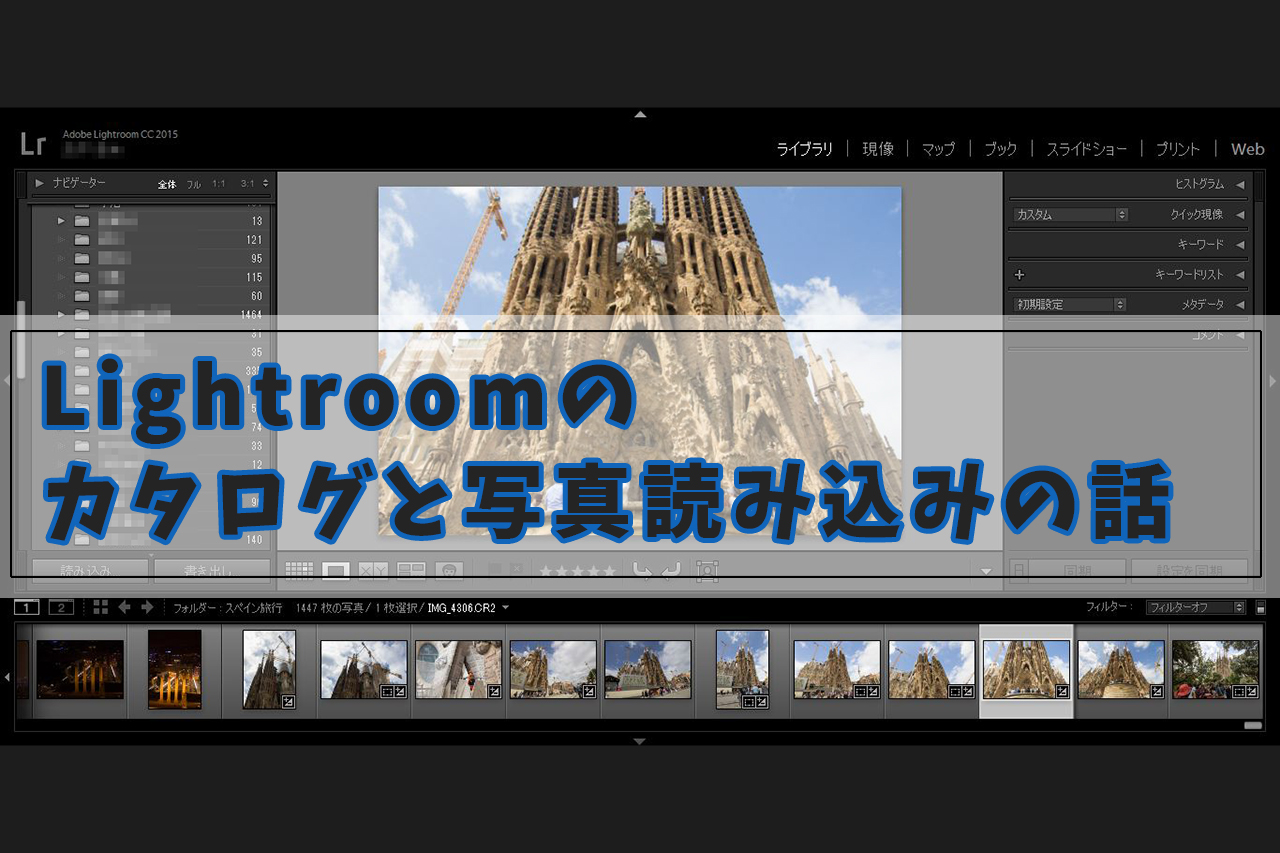The width and height of the screenshot is (1280, 853).
Task: Click the rotate clockwise arrow icon
Action: point(670,571)
